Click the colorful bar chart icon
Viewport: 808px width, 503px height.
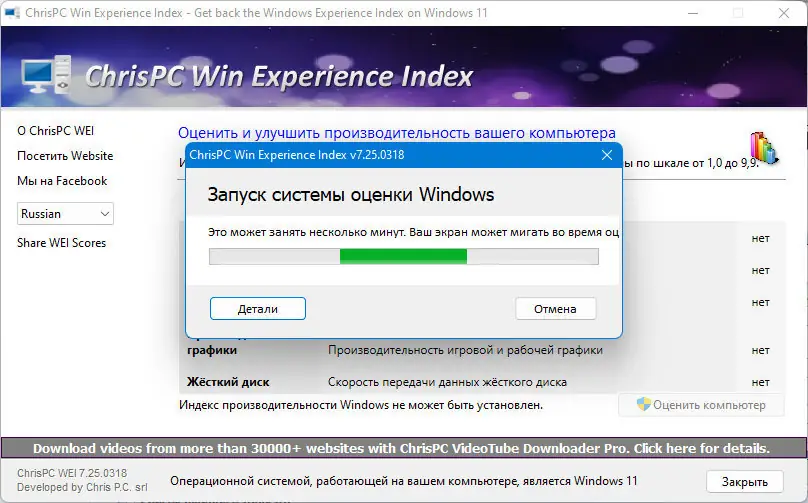pyautogui.click(x=764, y=148)
